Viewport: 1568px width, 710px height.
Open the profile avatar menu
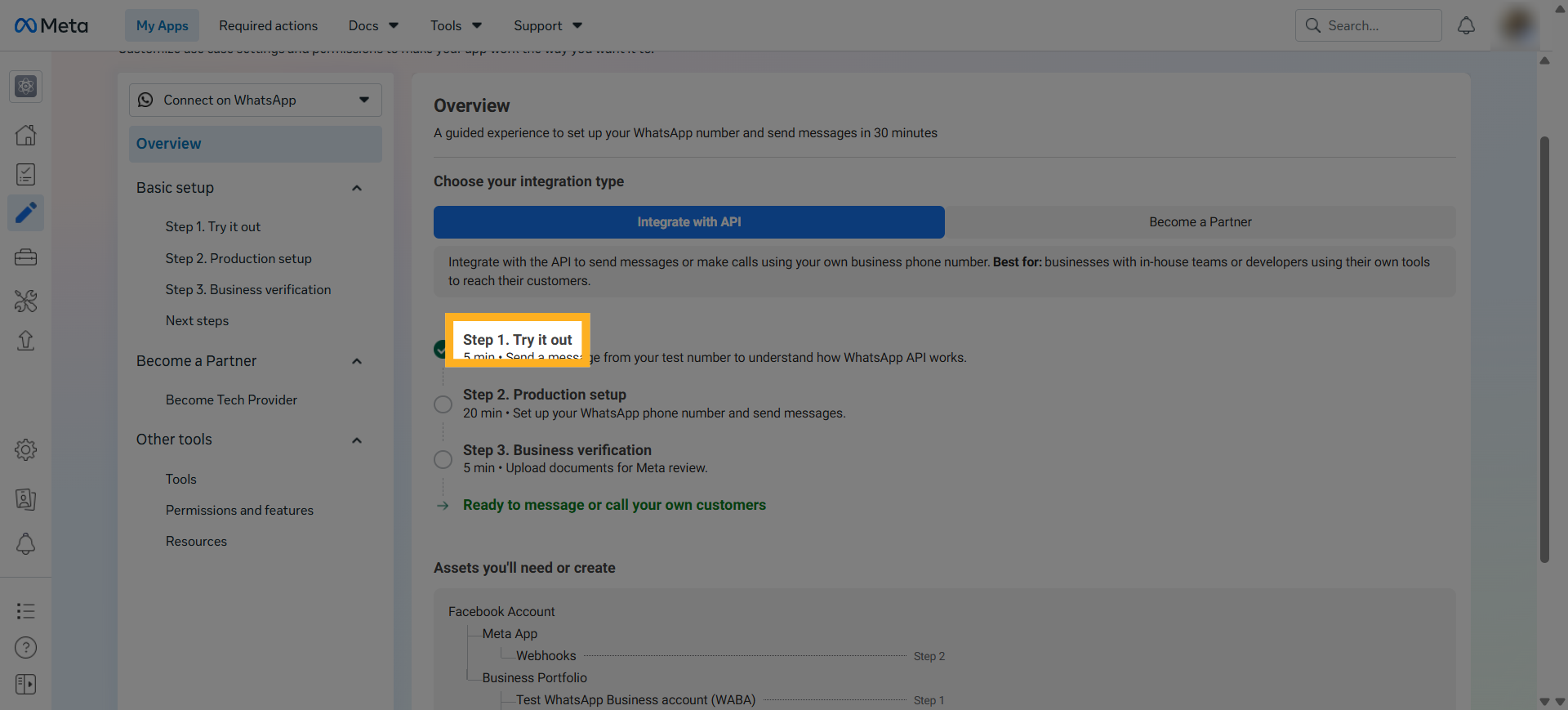(1517, 25)
